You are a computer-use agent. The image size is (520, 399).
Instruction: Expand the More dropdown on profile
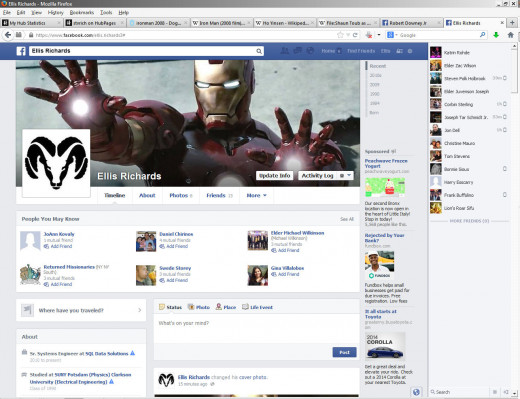click(x=256, y=195)
